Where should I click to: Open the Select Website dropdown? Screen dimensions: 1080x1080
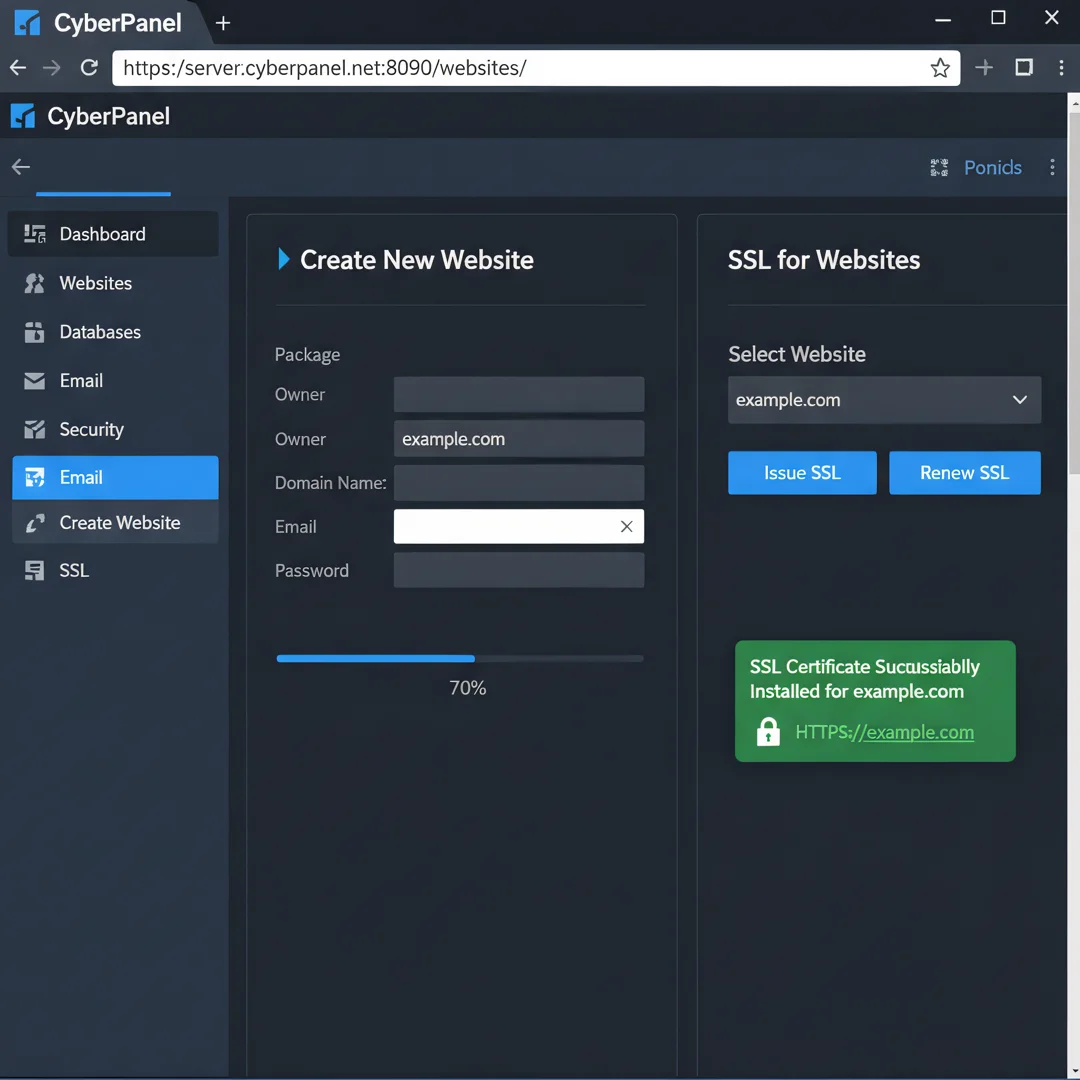[x=884, y=399]
